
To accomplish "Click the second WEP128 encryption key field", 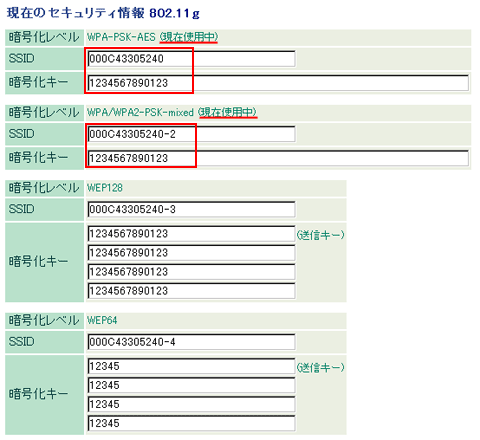I will click(x=191, y=253).
